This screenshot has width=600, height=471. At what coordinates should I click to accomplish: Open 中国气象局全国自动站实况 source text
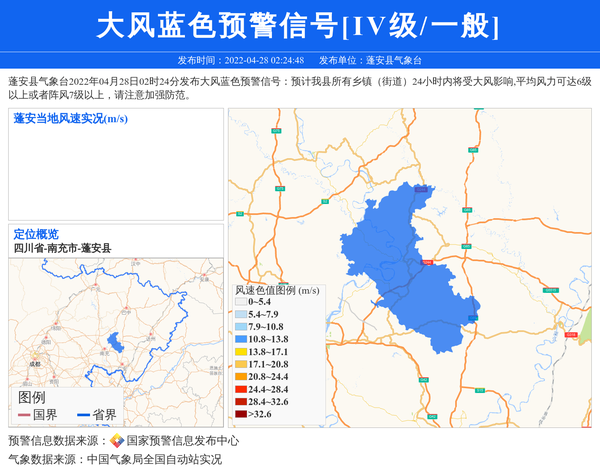[x=154, y=460]
